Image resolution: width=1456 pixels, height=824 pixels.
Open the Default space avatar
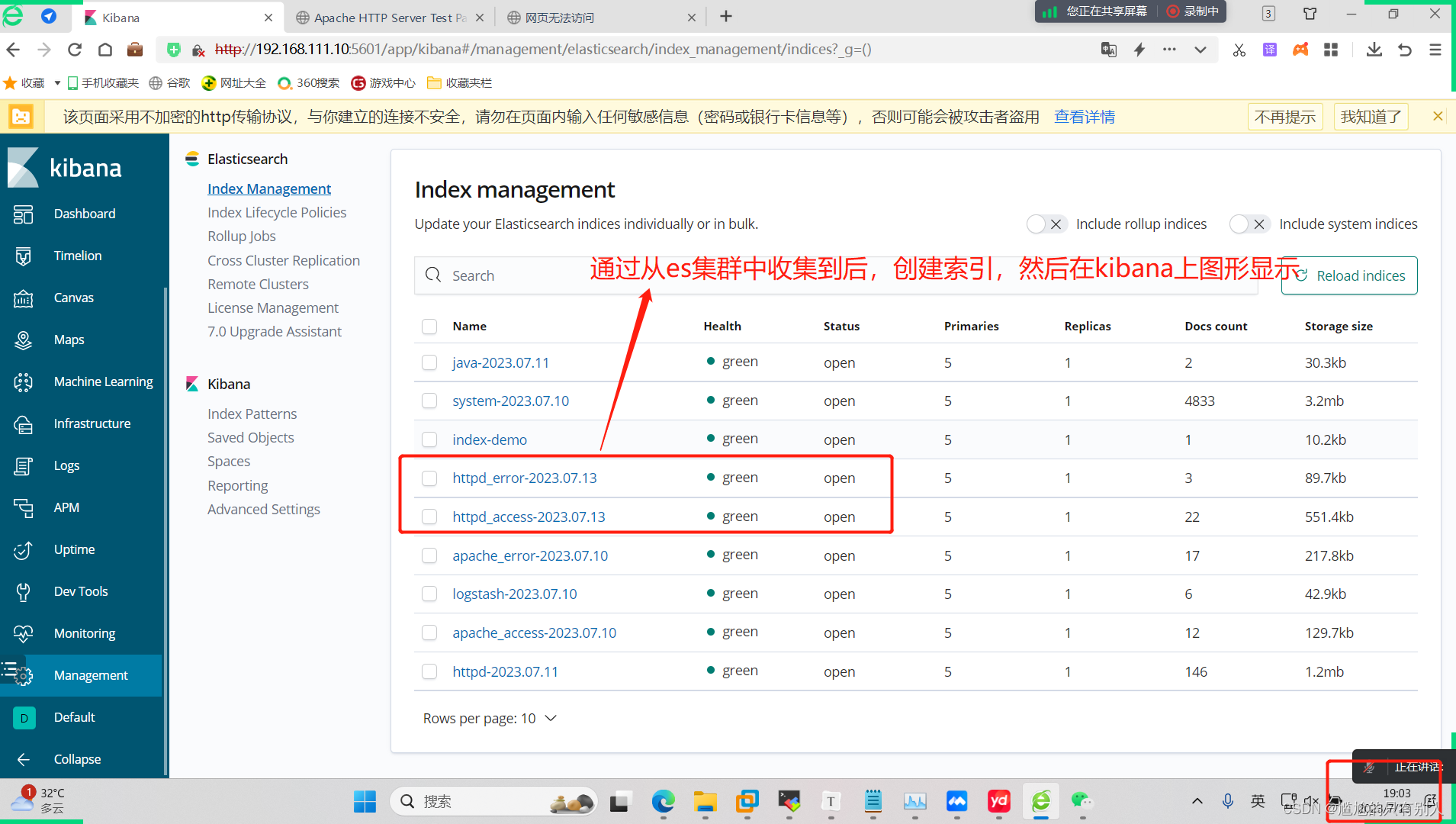(24, 718)
